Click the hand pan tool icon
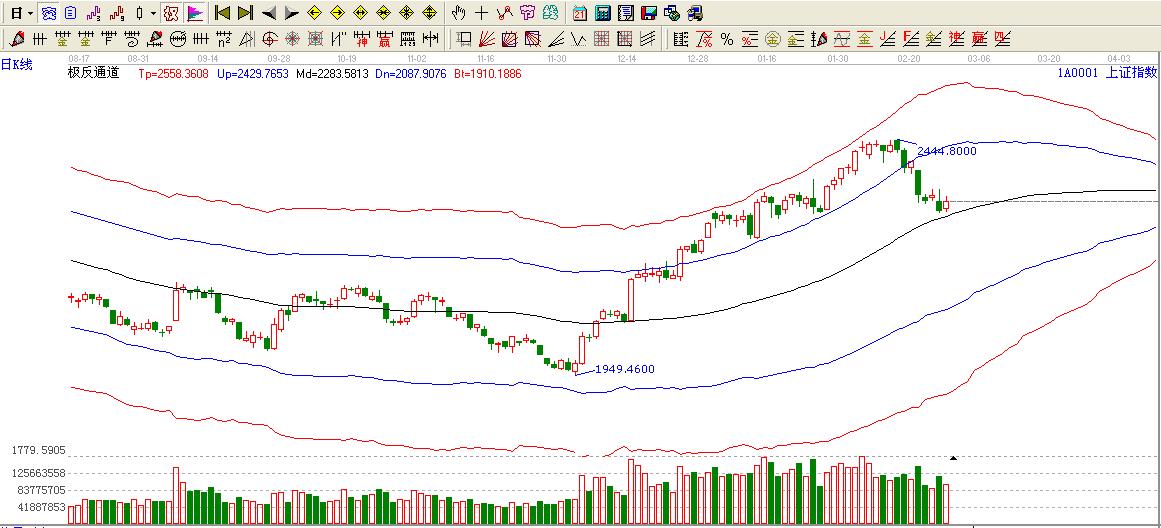The height and width of the screenshot is (528, 1161). 458,13
